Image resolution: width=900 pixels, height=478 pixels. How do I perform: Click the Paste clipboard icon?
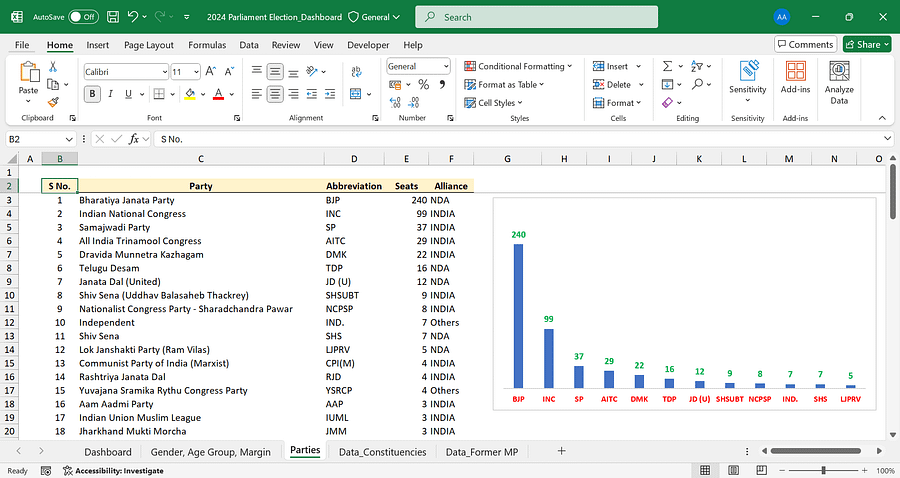click(x=29, y=72)
